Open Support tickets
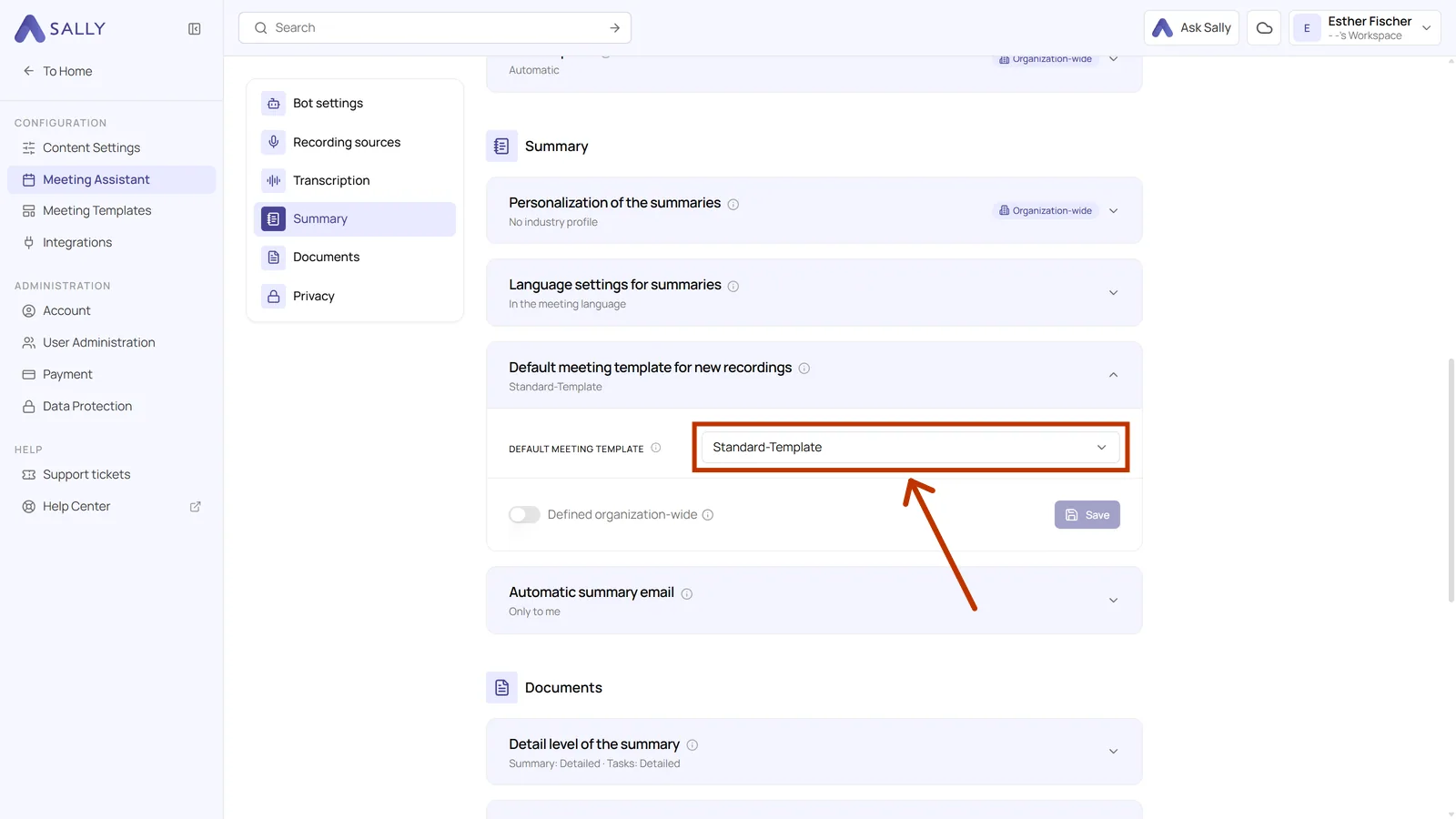 tap(111, 475)
